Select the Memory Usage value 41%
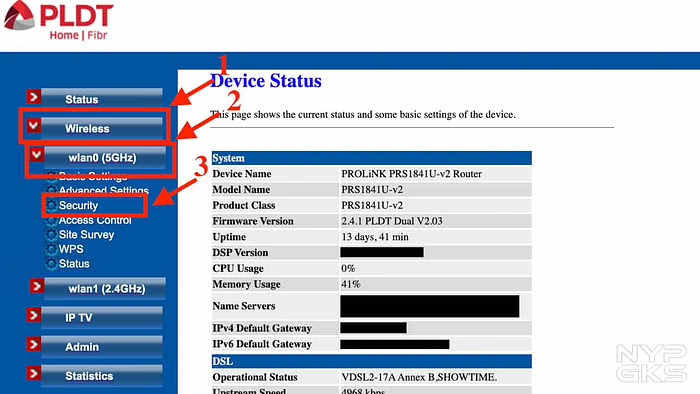700x394 pixels. [351, 284]
